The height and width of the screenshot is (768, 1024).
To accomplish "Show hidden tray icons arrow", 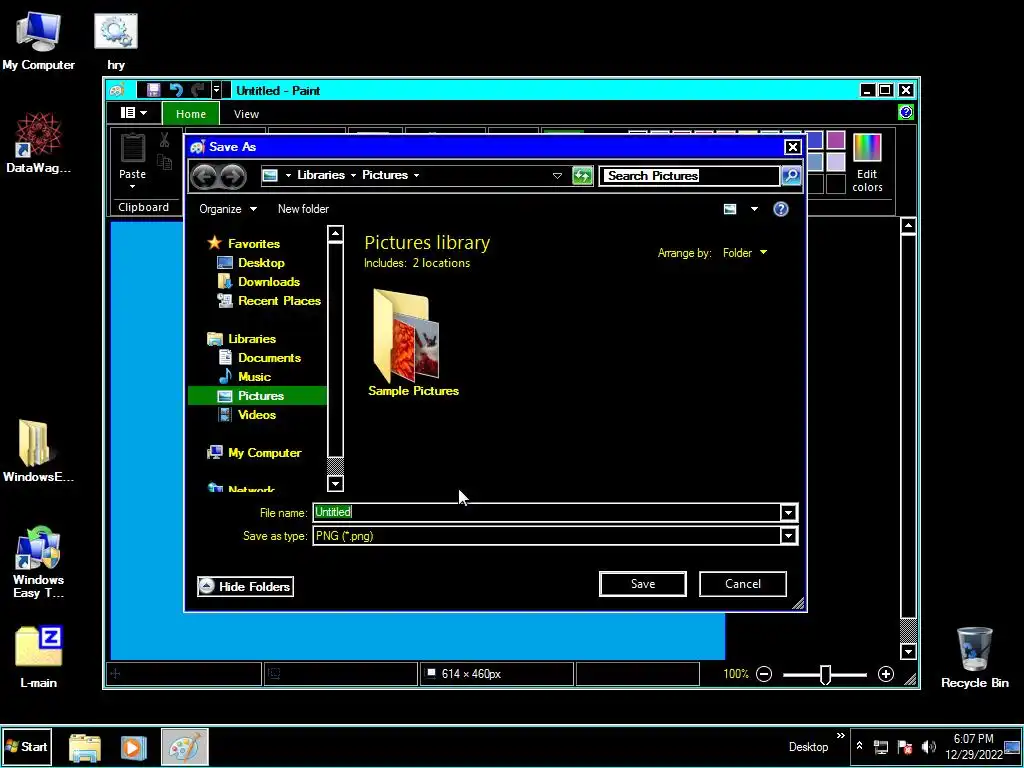I will (x=859, y=746).
